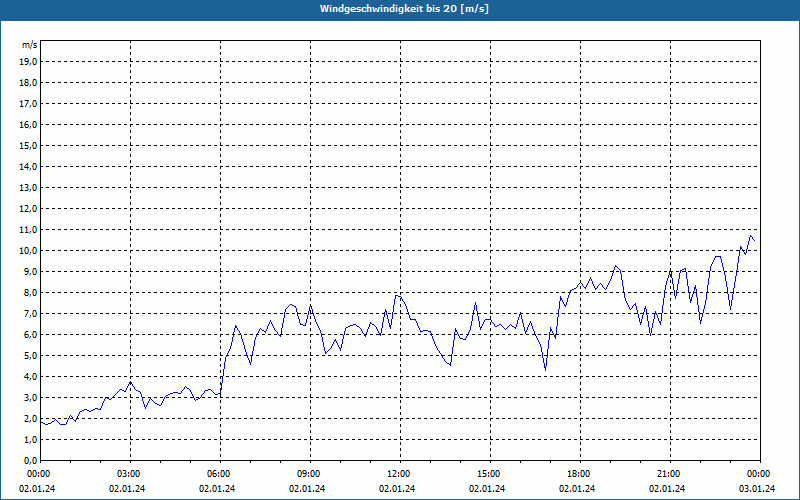The width and height of the screenshot is (800, 500).
Task: Click the 15,0 y-axis label
Action: point(28,145)
